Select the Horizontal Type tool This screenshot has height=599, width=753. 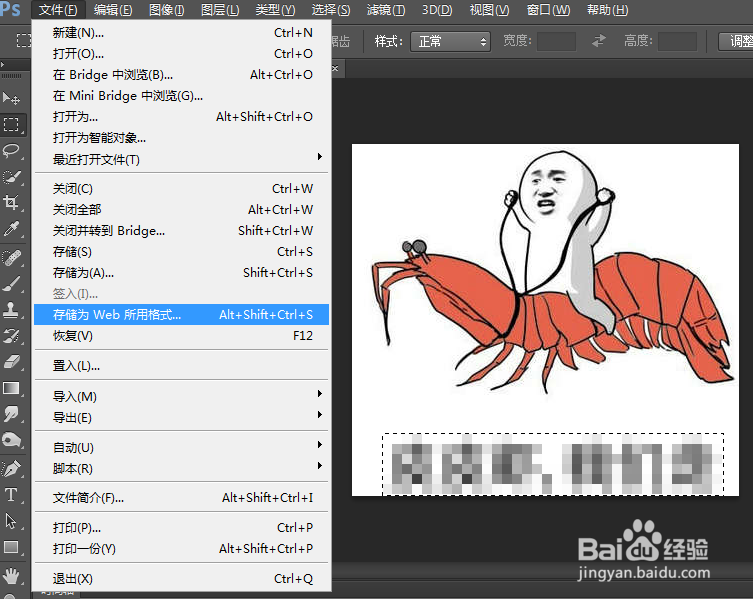(12, 495)
